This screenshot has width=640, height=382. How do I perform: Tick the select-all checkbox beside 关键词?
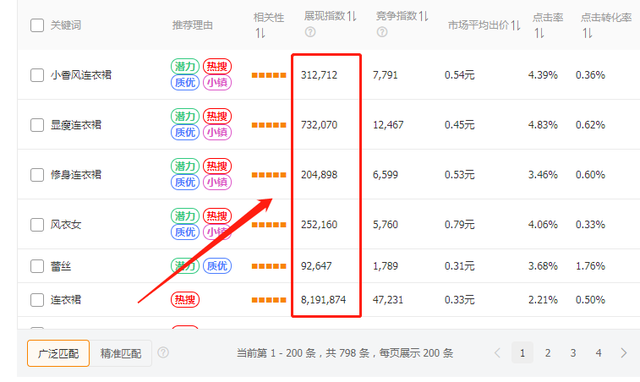tap(37, 25)
